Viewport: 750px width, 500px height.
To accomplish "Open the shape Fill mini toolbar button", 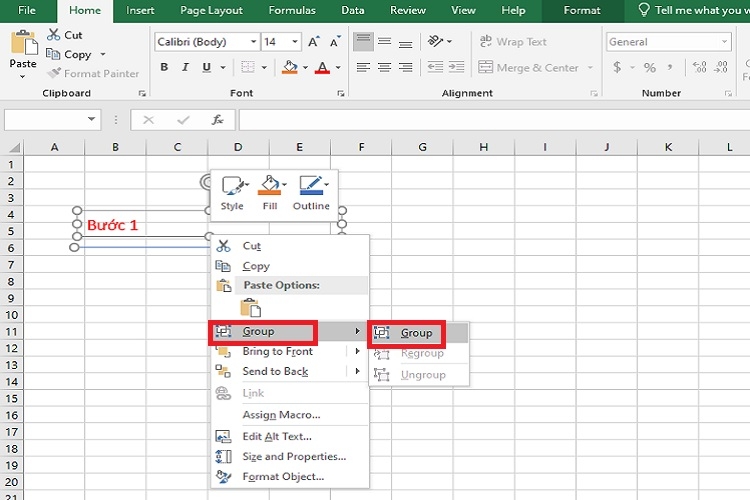I will 270,193.
